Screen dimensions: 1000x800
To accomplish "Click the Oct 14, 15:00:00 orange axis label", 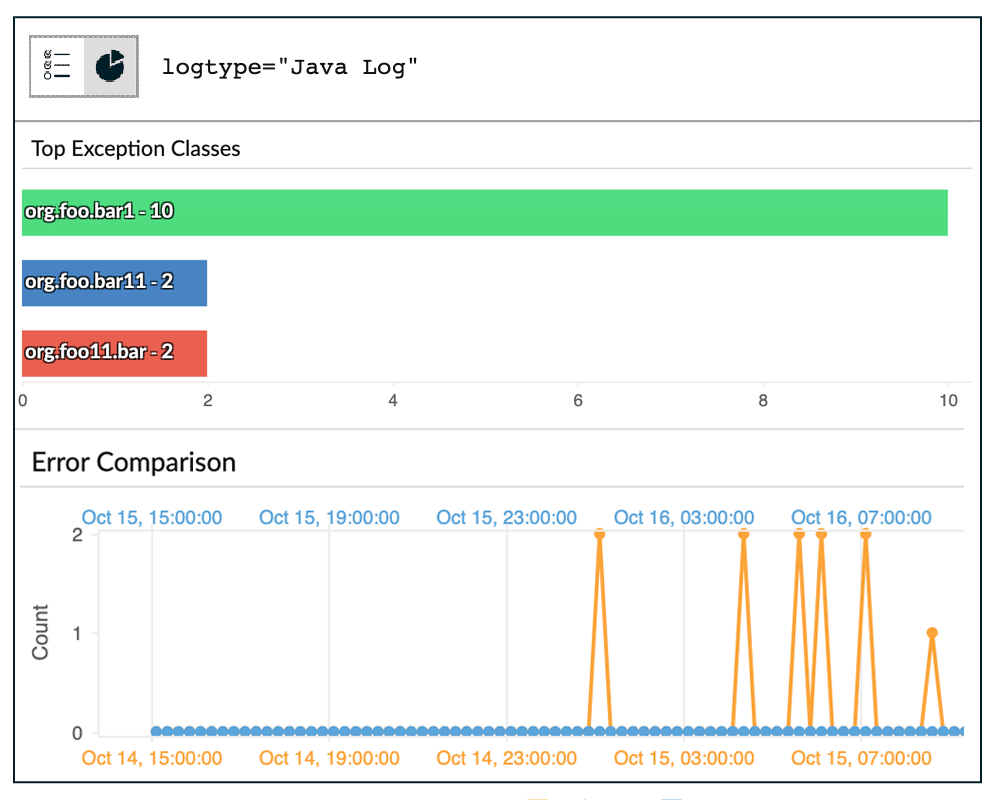I will [x=151, y=758].
